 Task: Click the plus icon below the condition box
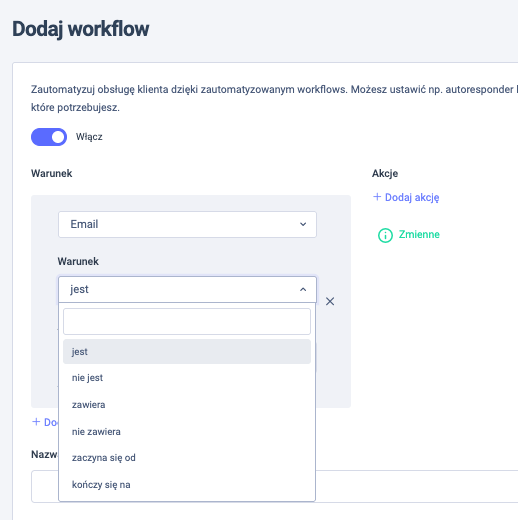coord(36,422)
